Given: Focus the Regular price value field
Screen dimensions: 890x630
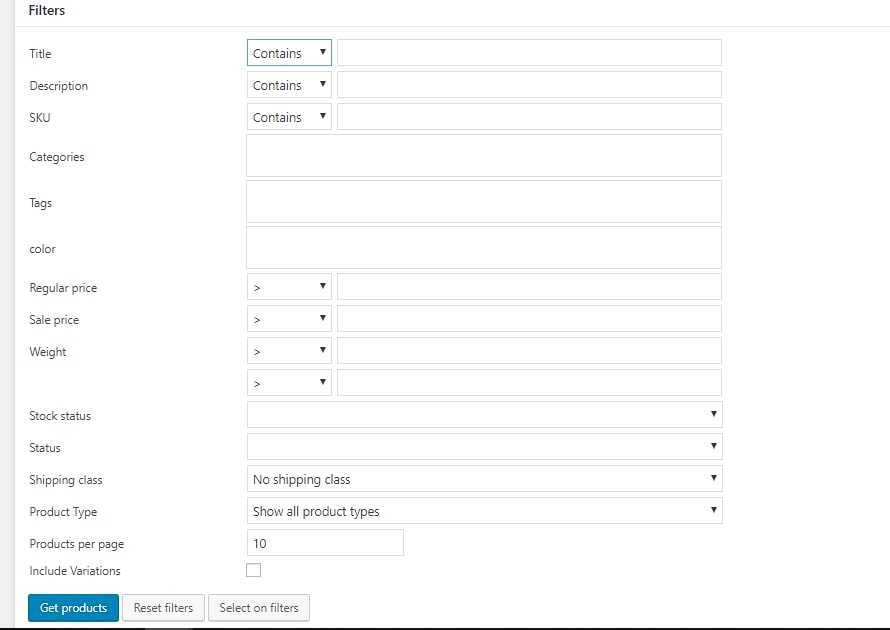Looking at the screenshot, I should (529, 287).
